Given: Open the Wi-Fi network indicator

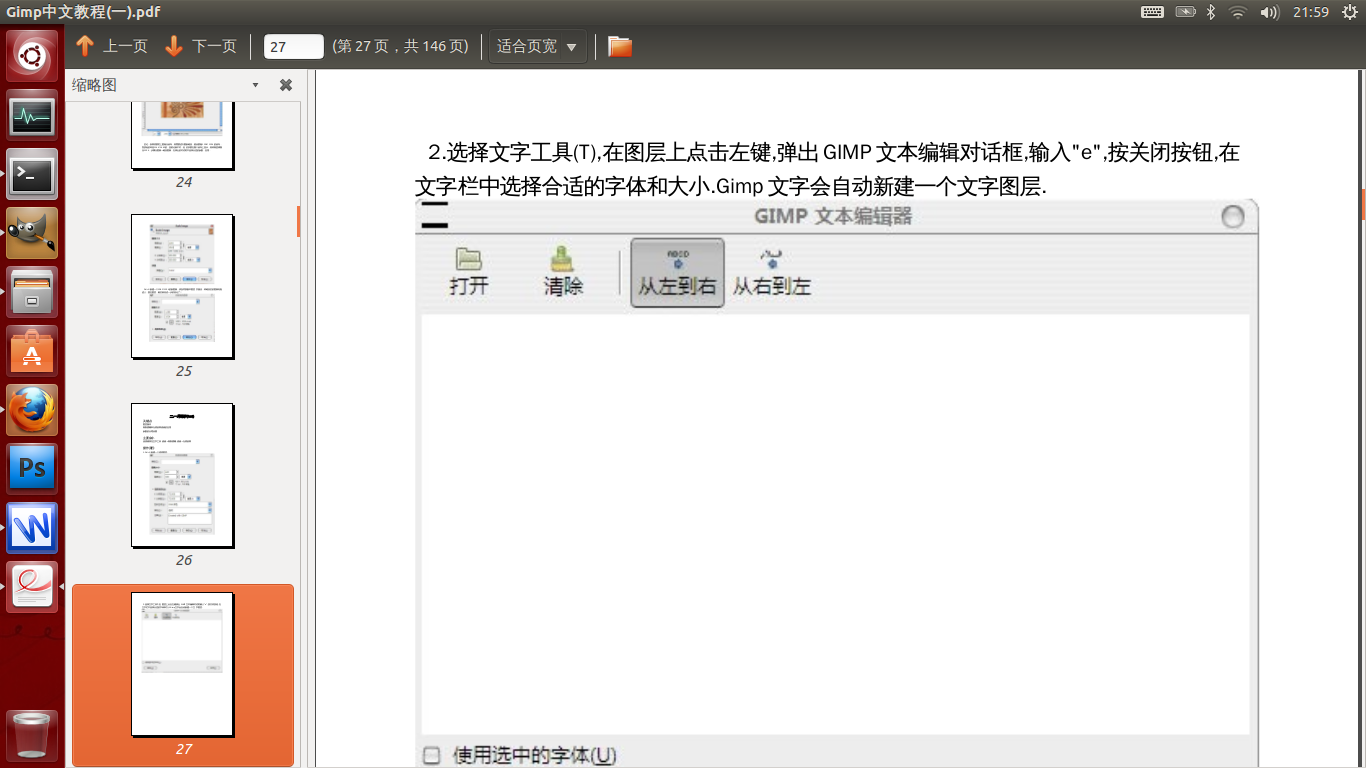Looking at the screenshot, I should 1238,12.
